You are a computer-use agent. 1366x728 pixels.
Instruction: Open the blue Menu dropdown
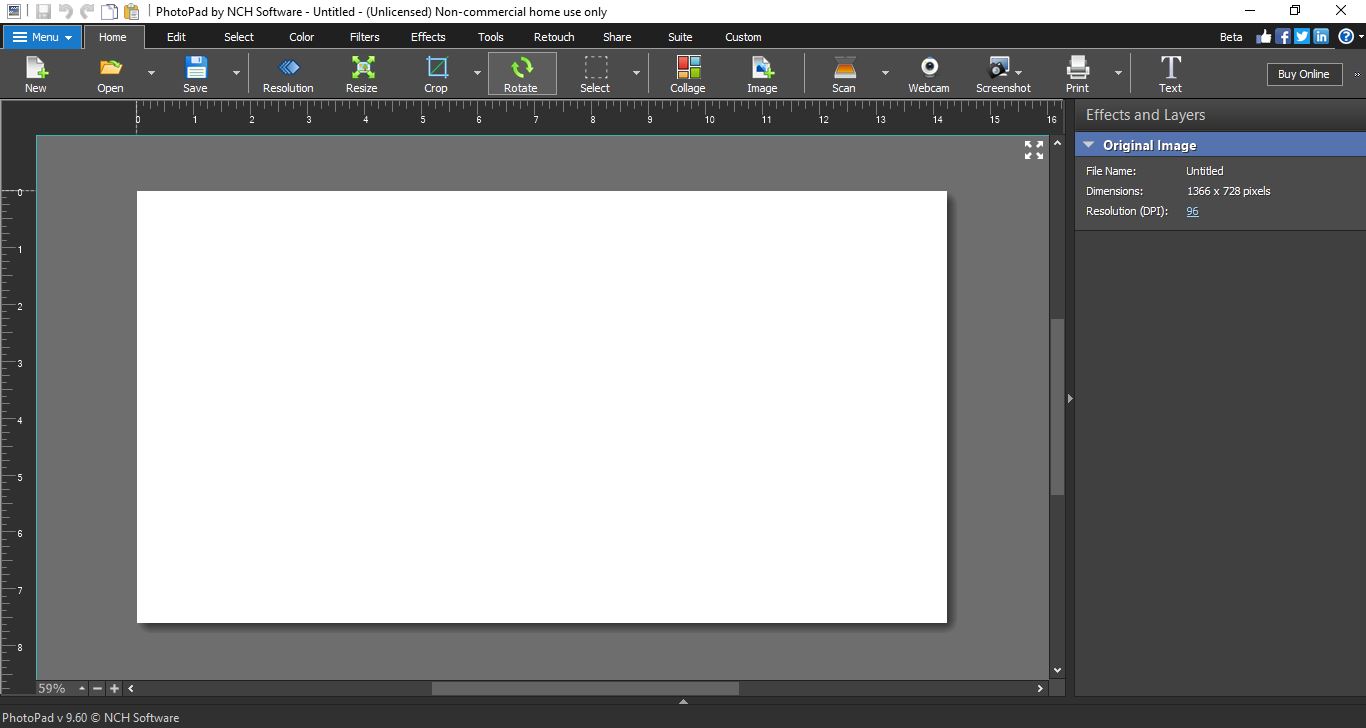click(x=42, y=37)
